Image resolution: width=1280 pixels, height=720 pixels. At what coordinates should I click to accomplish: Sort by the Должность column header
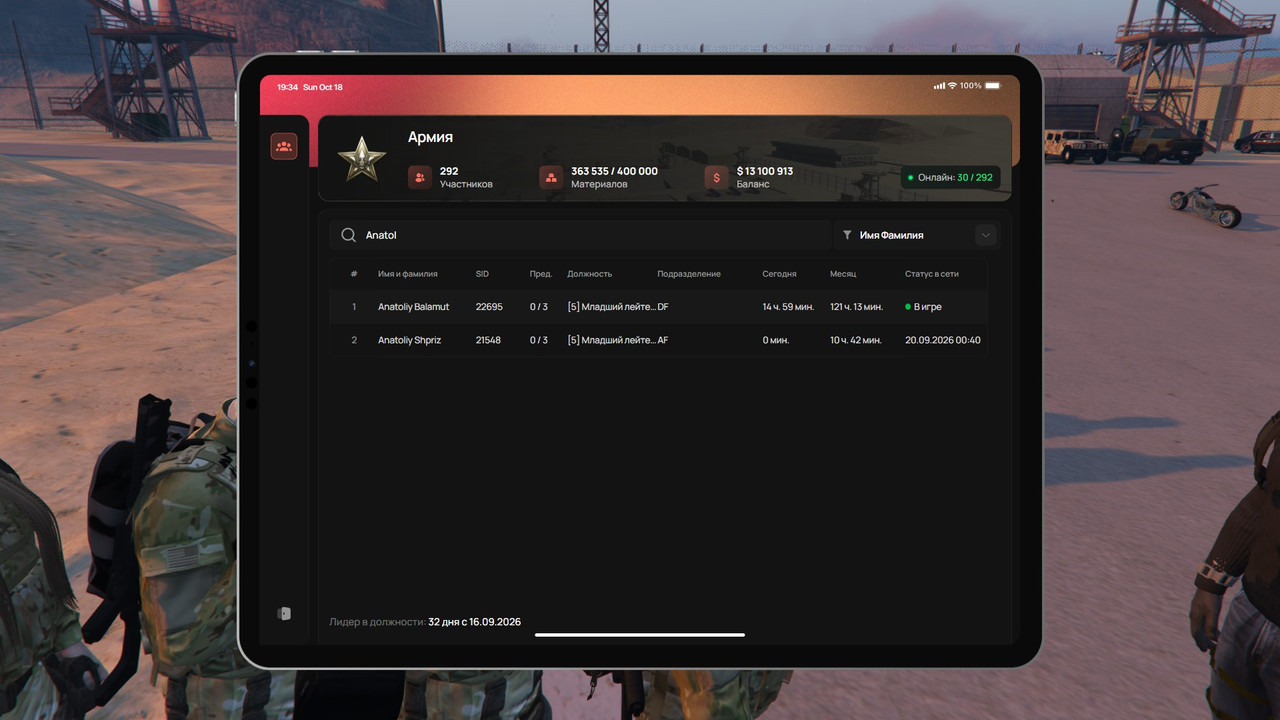tap(589, 274)
